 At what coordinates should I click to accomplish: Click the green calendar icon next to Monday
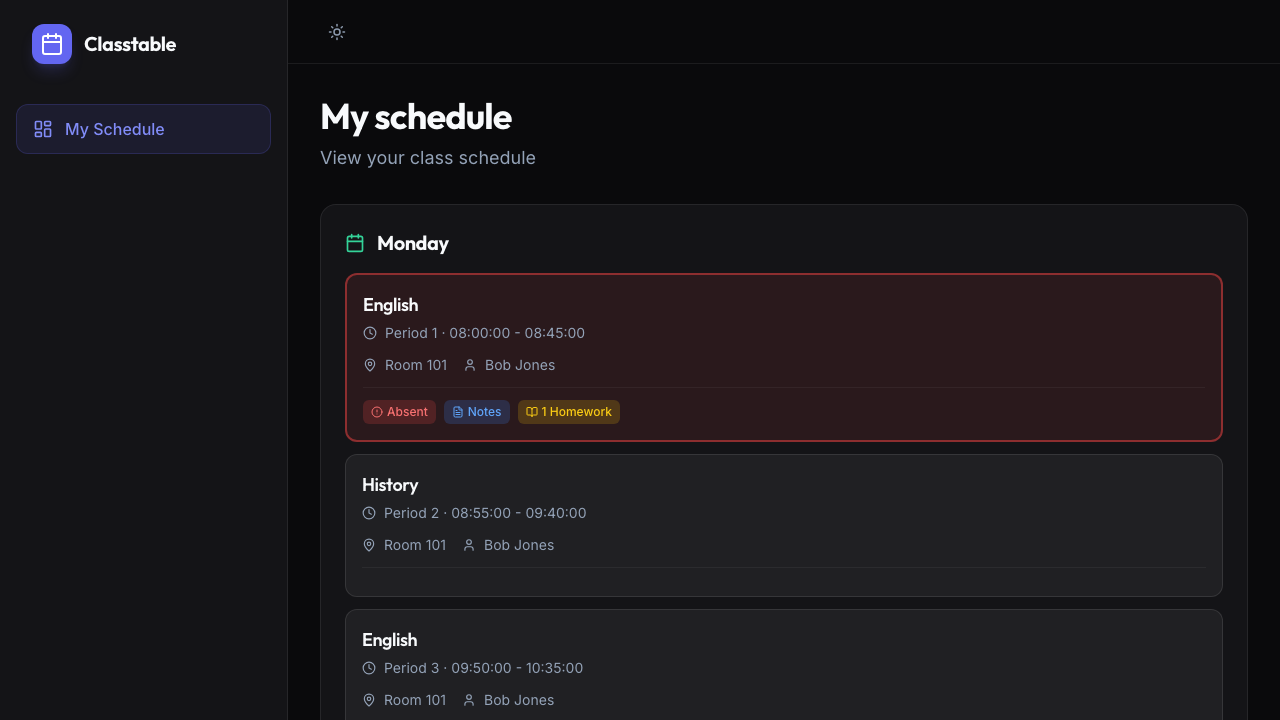(x=355, y=243)
